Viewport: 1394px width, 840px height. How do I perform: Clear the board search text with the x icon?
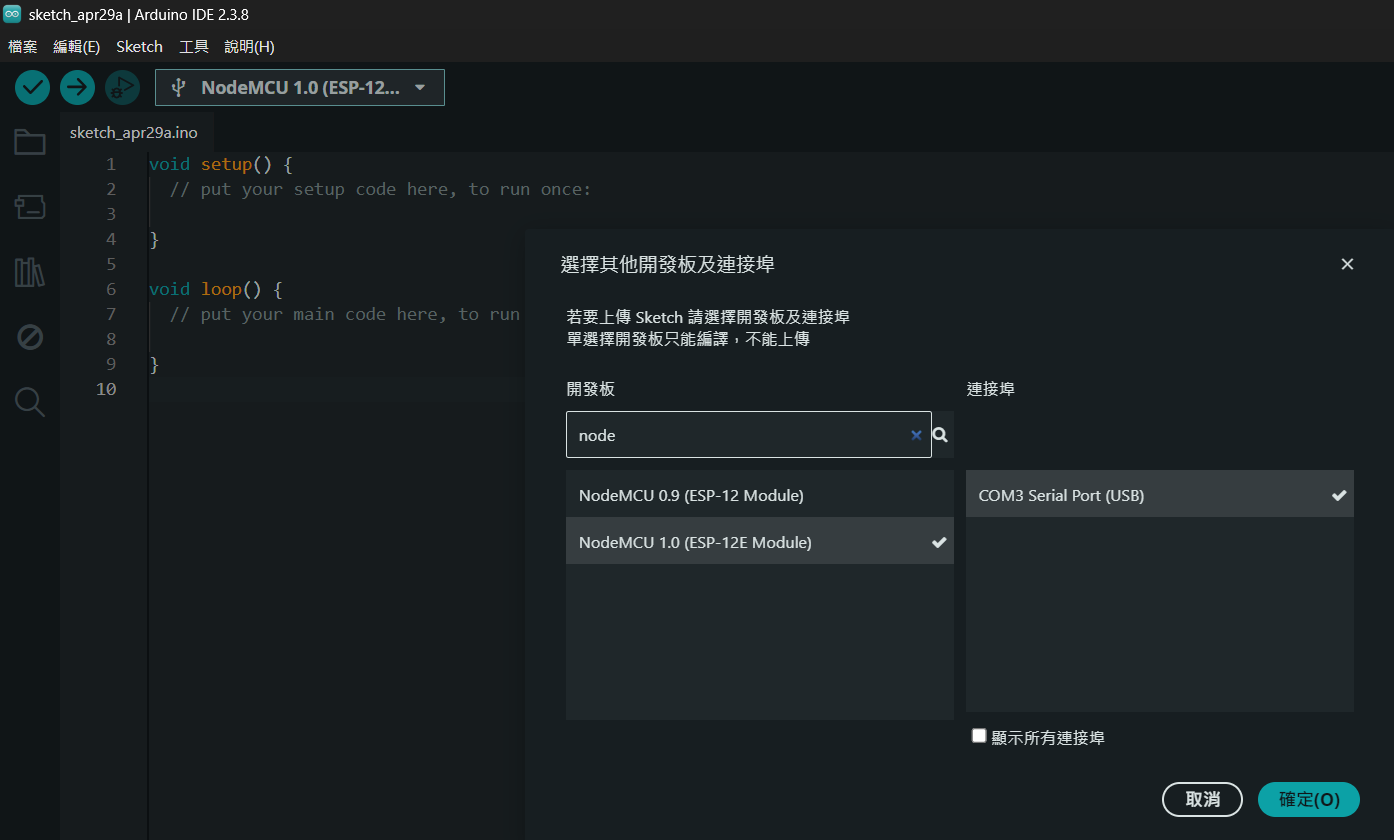pos(916,435)
